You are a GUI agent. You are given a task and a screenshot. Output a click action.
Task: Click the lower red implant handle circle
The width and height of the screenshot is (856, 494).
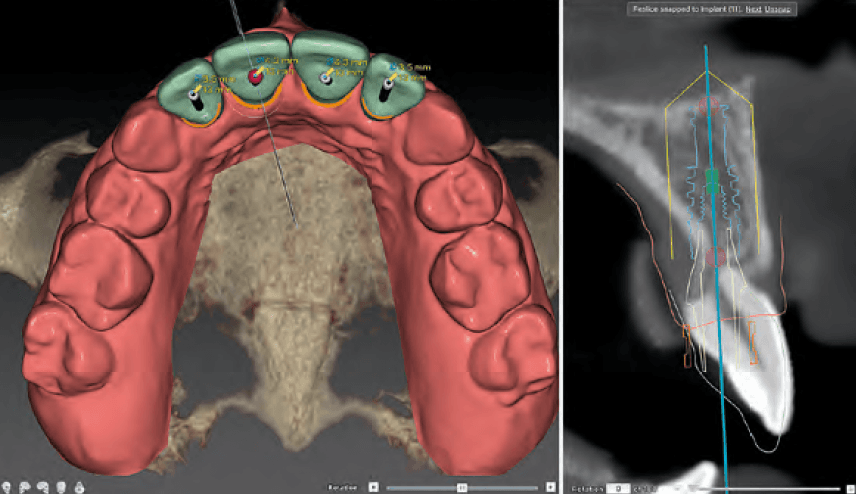click(716, 257)
